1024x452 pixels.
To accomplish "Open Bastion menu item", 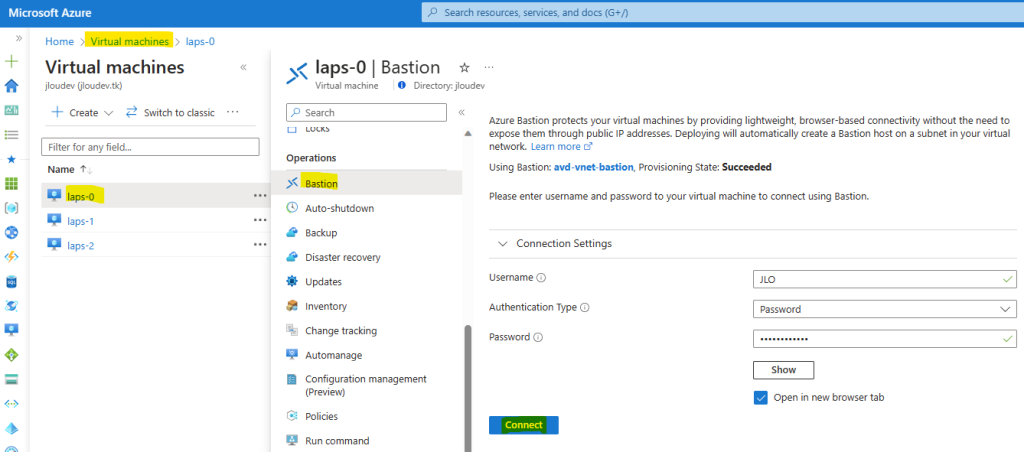I will pyautogui.click(x=366, y=184).
